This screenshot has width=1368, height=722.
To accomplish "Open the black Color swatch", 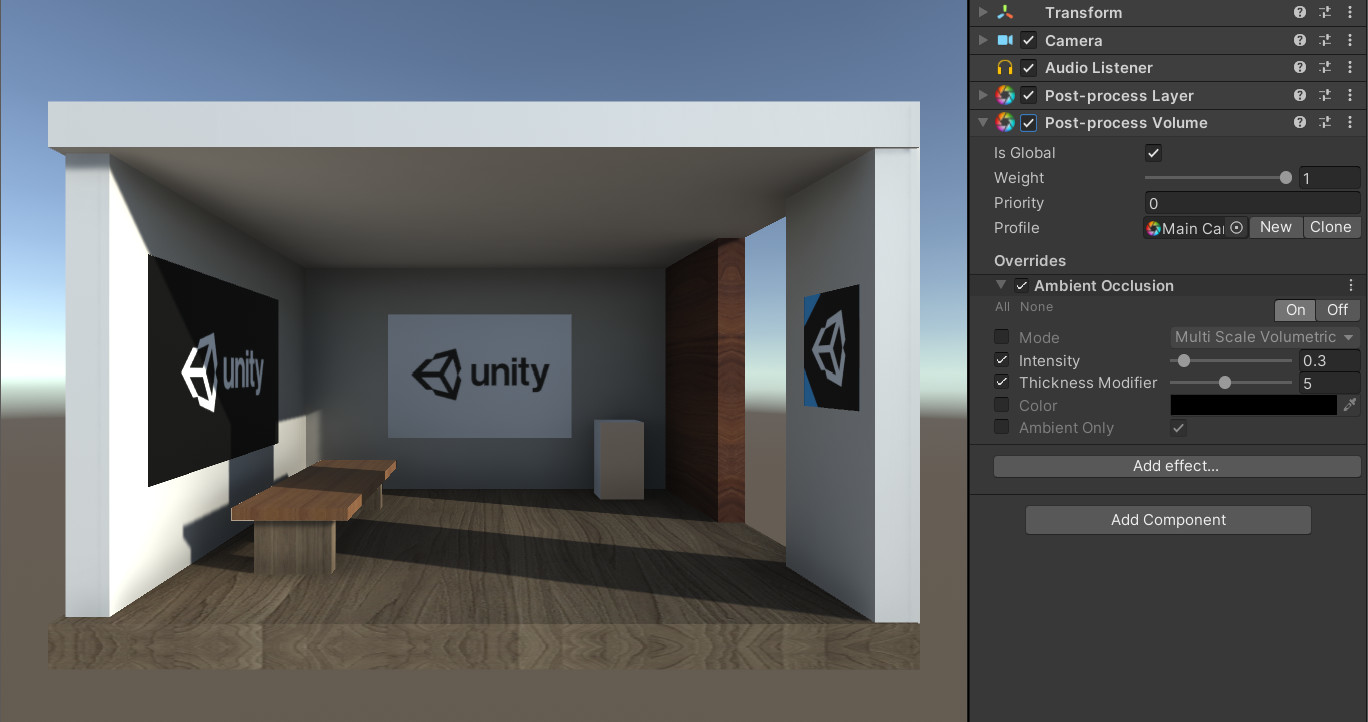I will point(1254,405).
